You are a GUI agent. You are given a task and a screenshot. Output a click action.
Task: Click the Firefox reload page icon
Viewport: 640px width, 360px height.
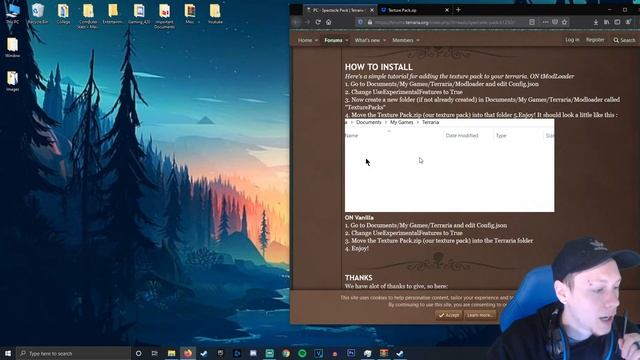click(x=318, y=22)
